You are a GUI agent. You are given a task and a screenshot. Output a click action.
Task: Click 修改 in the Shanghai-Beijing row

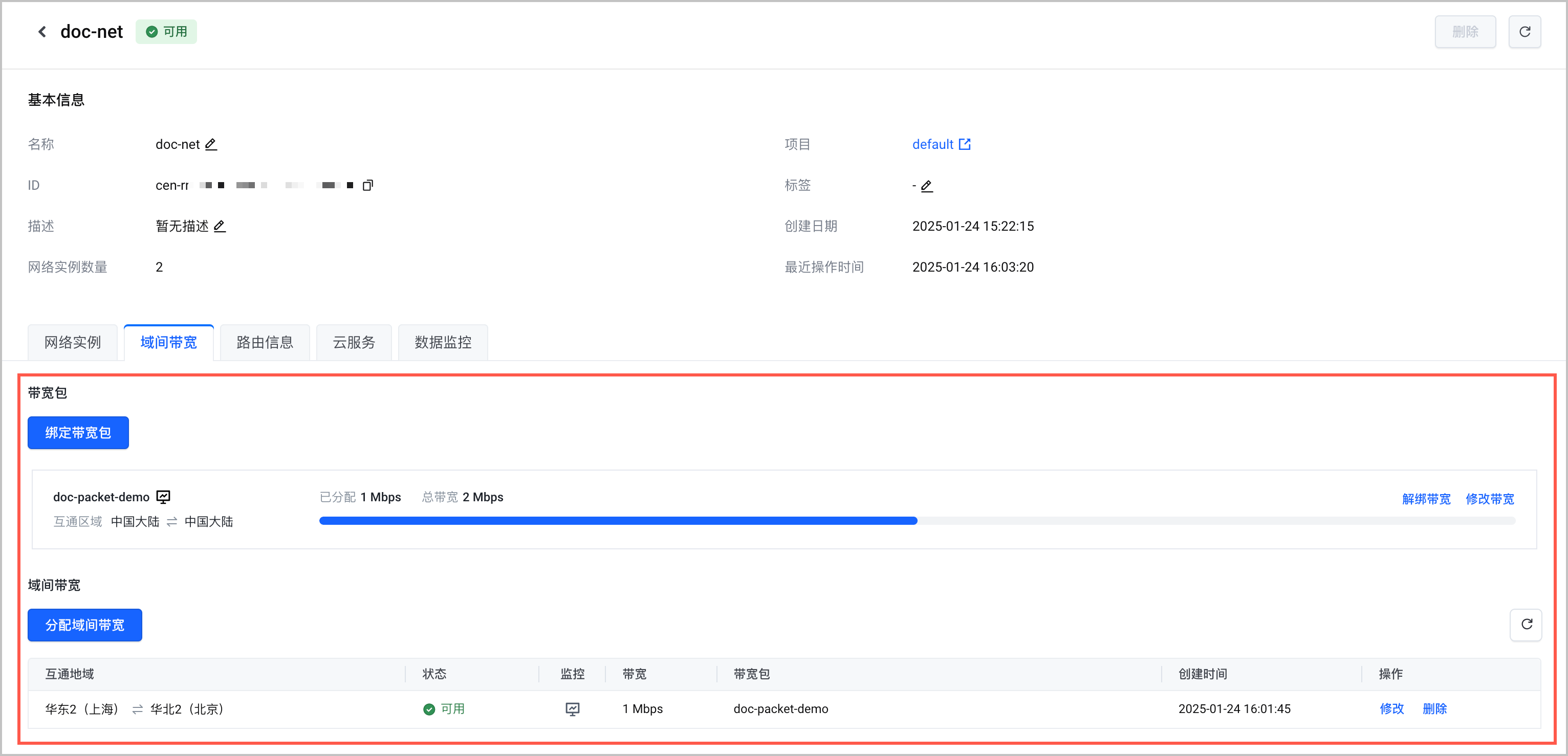point(1391,708)
